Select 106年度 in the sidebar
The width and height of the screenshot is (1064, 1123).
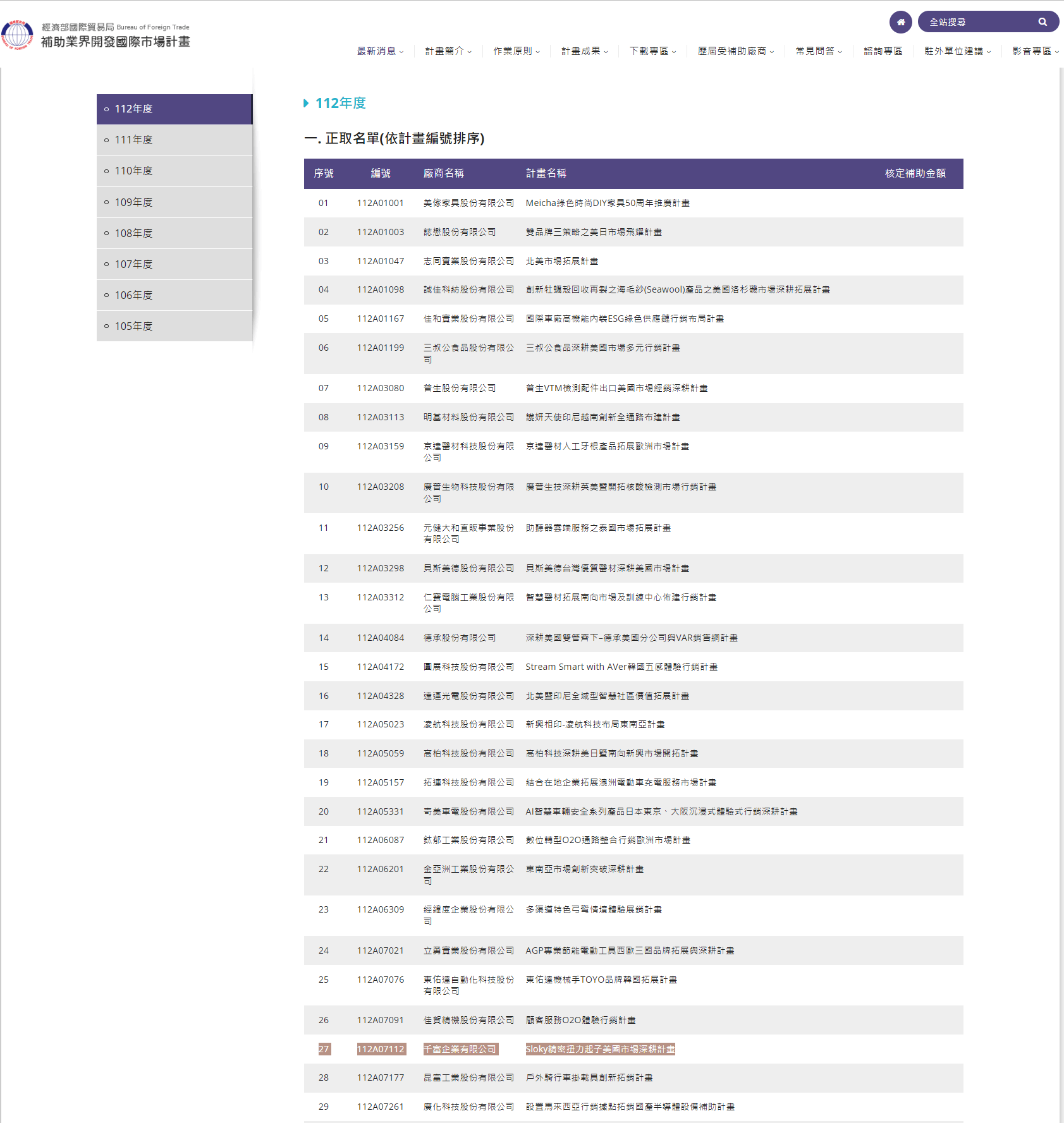point(174,295)
